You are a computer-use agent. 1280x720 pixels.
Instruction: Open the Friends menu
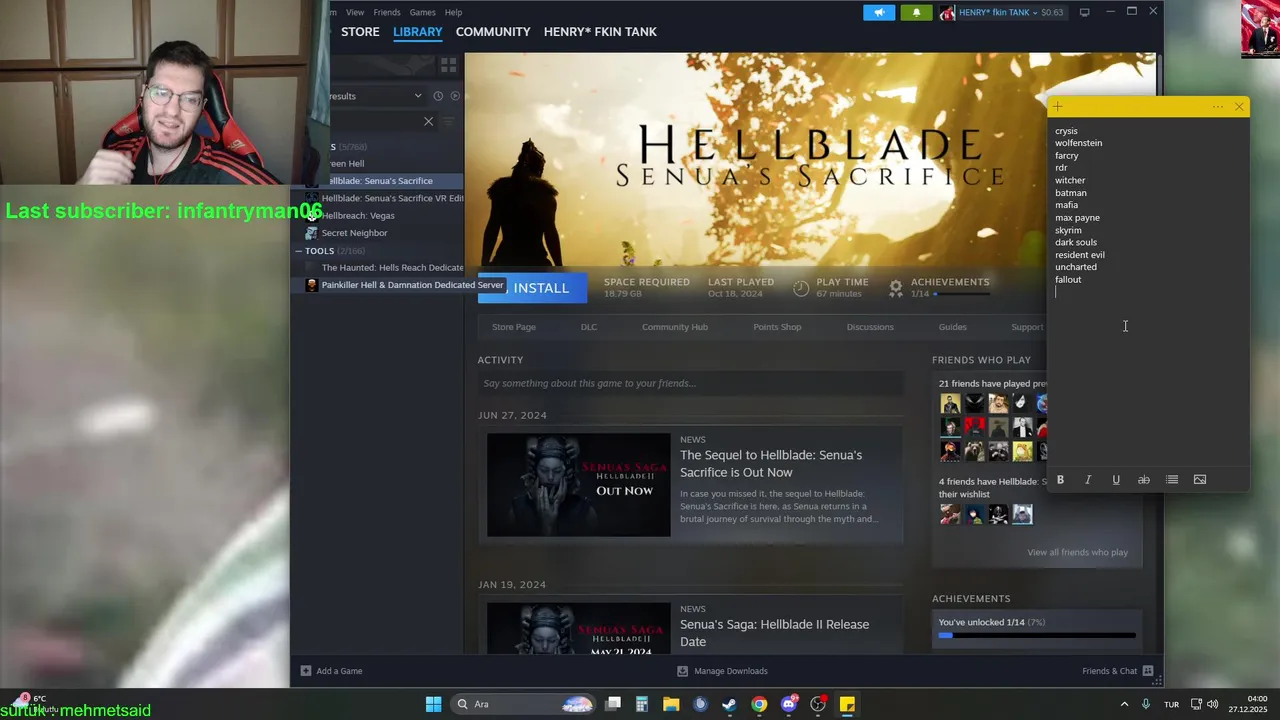click(387, 12)
